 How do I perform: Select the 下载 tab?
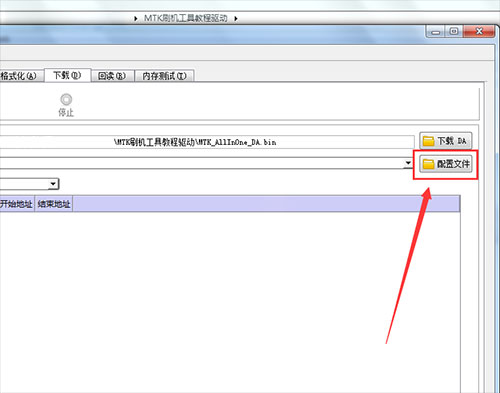pyautogui.click(x=67, y=75)
